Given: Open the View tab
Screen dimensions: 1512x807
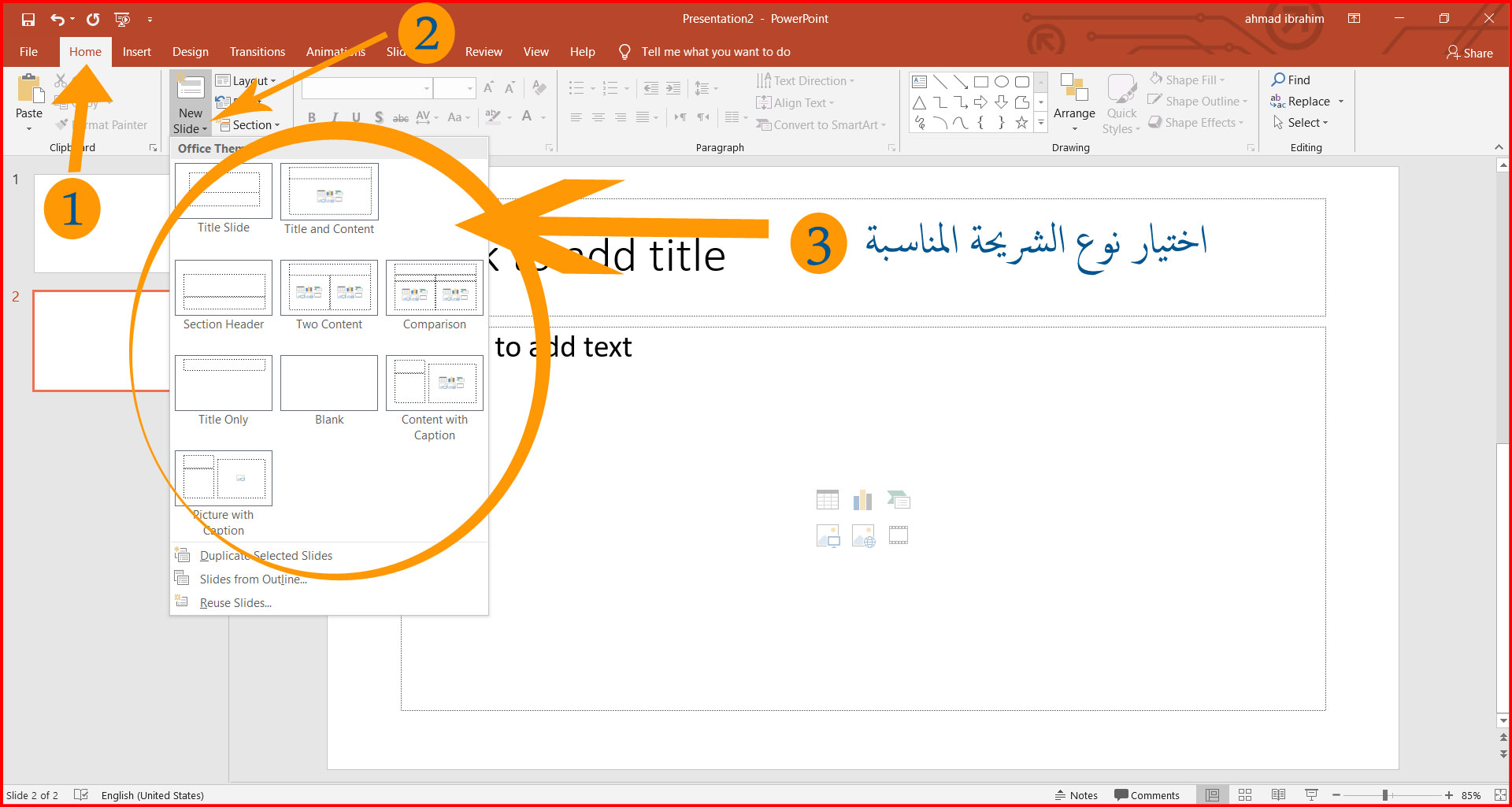Looking at the screenshot, I should tap(535, 51).
